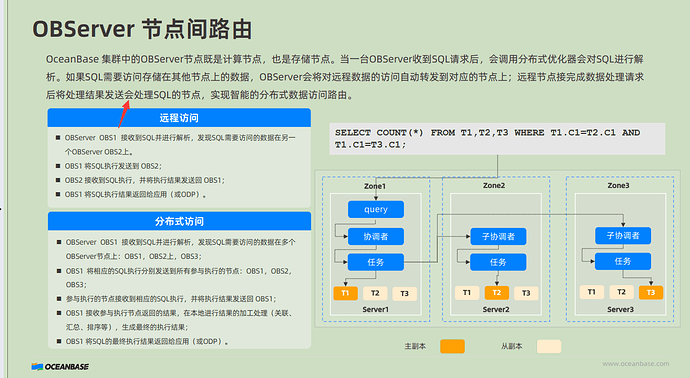
Task: Select the 分布式访问 header bar
Action: (179, 221)
